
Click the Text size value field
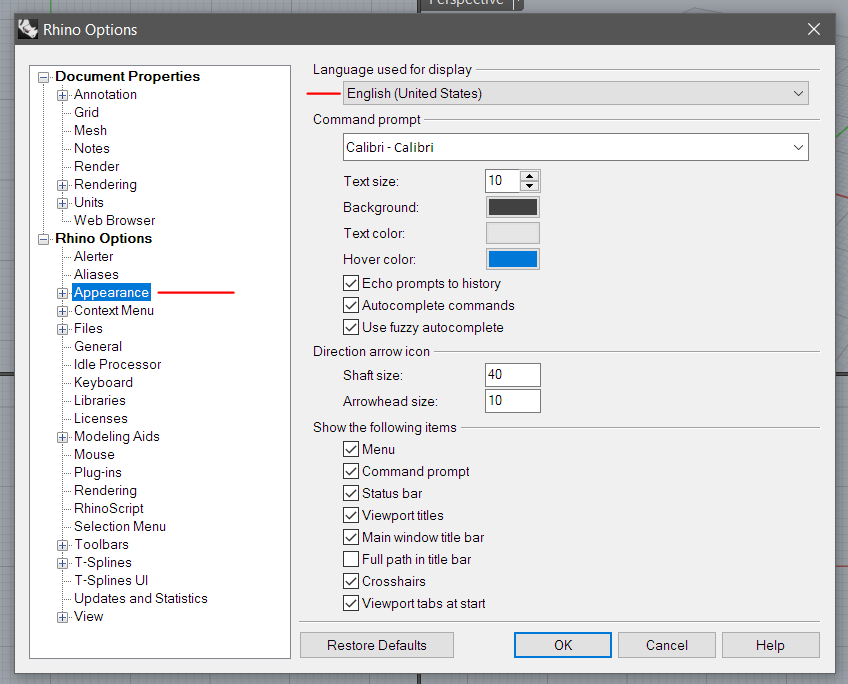click(502, 181)
